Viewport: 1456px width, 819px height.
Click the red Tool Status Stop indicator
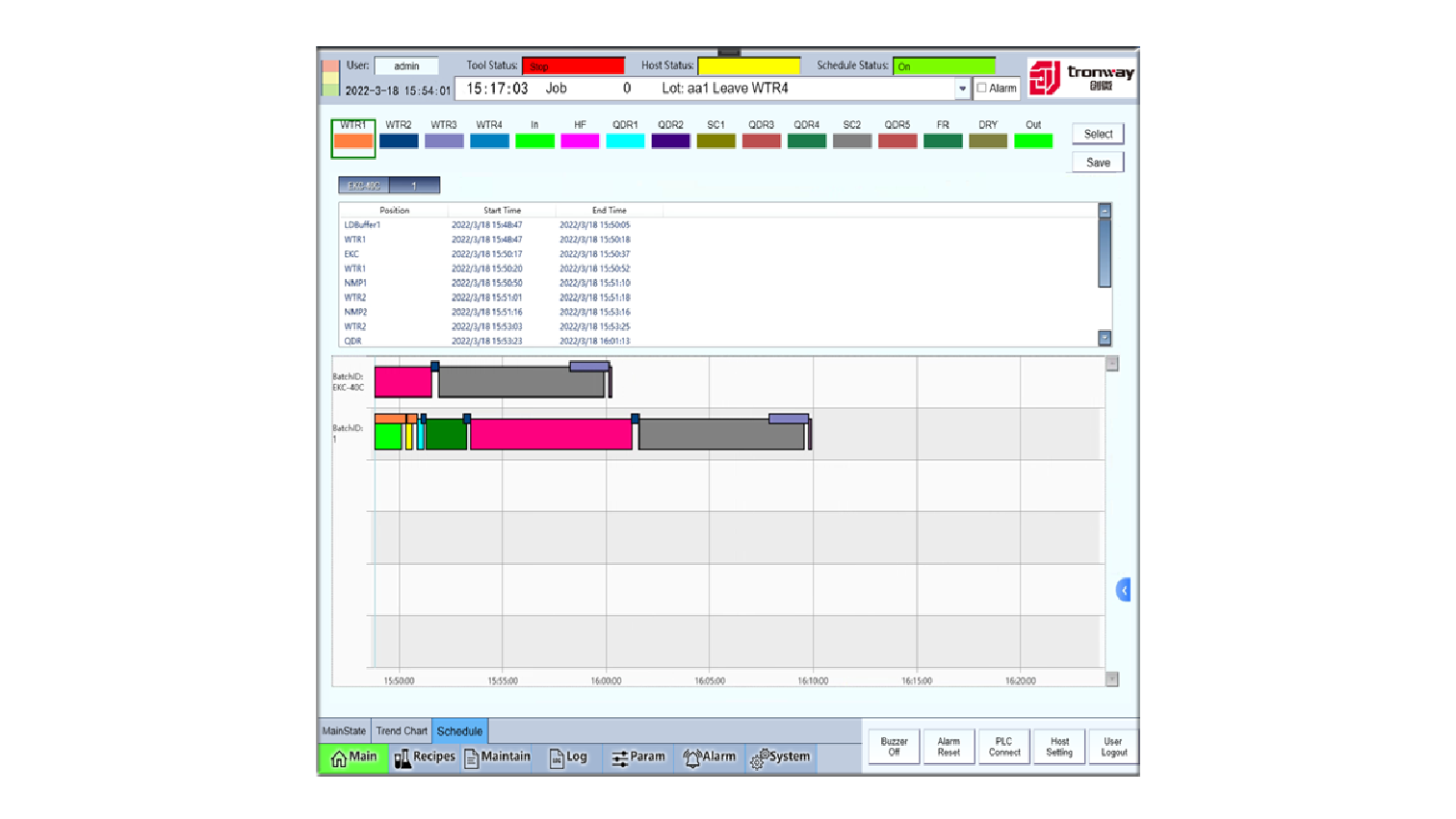point(573,66)
